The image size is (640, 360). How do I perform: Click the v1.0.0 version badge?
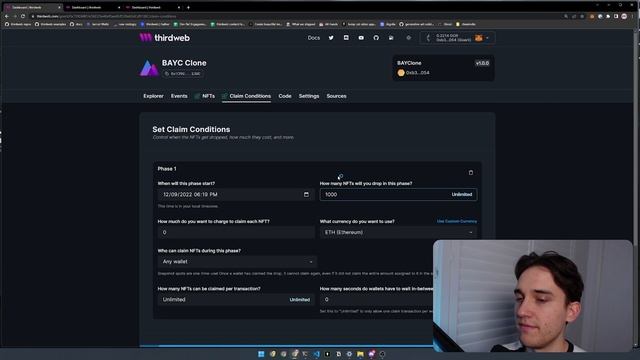tap(482, 63)
